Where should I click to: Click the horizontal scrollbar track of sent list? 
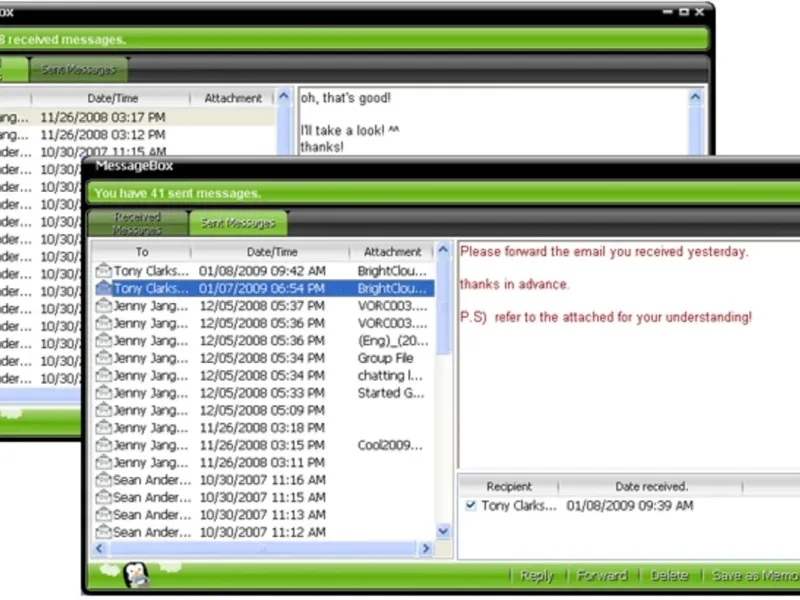[x=263, y=548]
